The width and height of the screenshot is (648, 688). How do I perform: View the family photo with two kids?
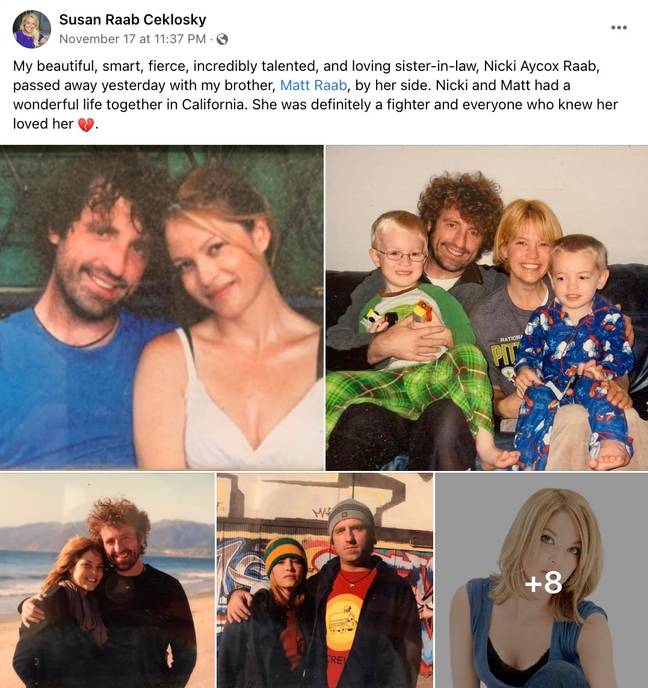(x=487, y=308)
